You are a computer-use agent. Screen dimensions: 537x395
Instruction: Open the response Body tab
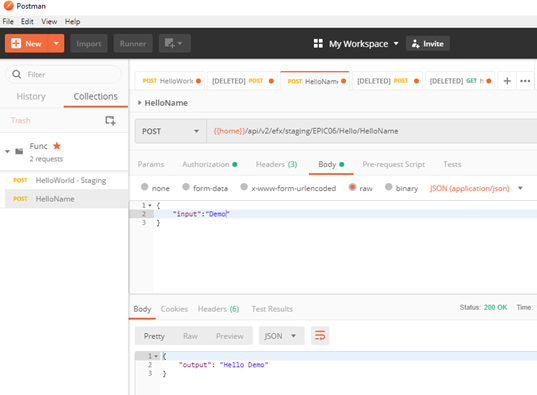click(x=142, y=309)
